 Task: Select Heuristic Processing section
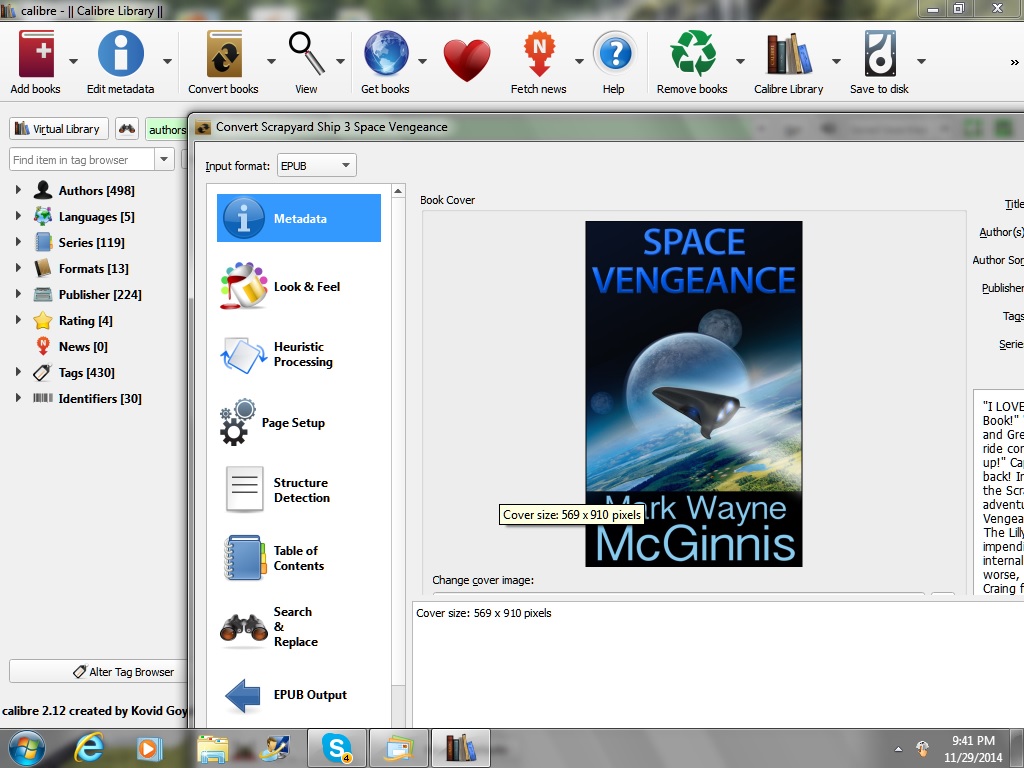[299, 354]
